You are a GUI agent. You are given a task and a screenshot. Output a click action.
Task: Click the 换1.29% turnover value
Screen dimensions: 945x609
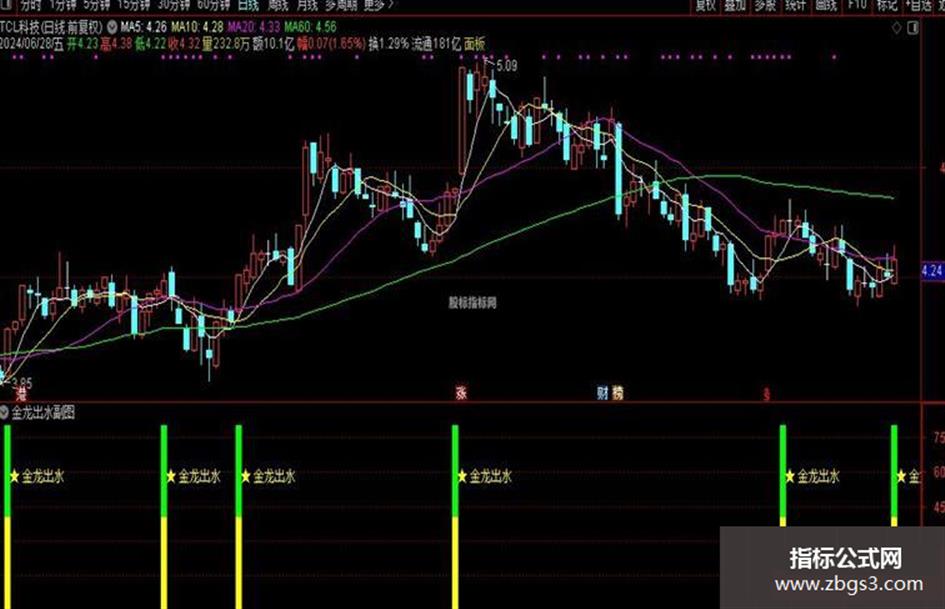click(x=389, y=43)
